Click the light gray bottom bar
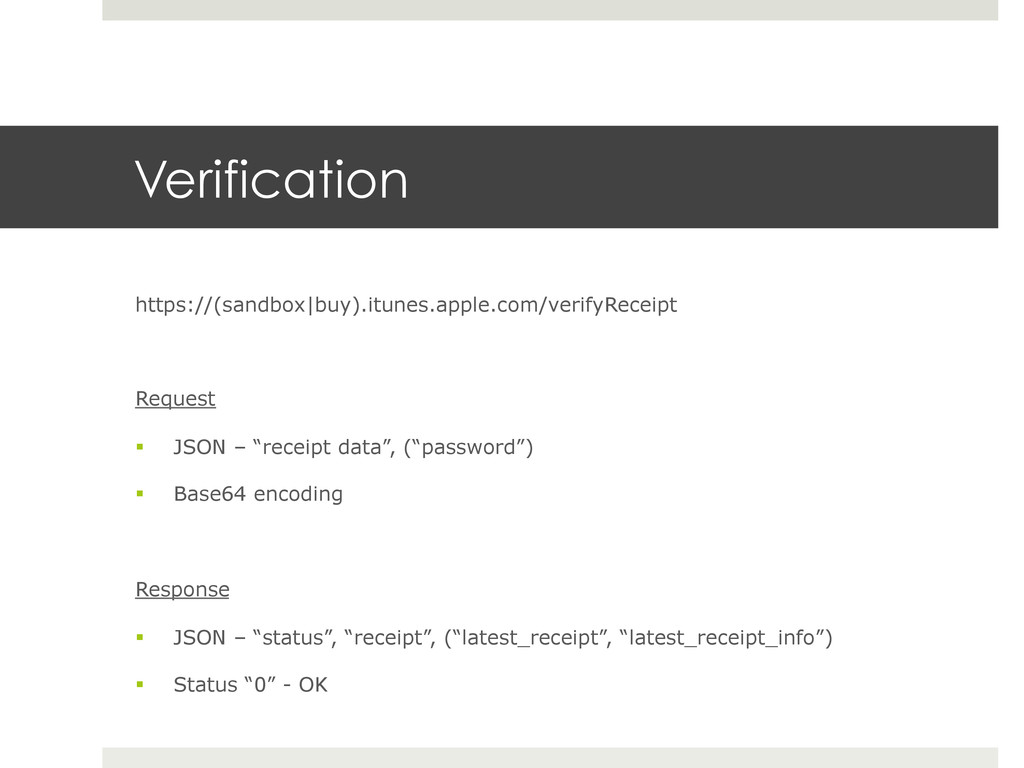Screen dimensions: 1024x768 tap(550, 758)
